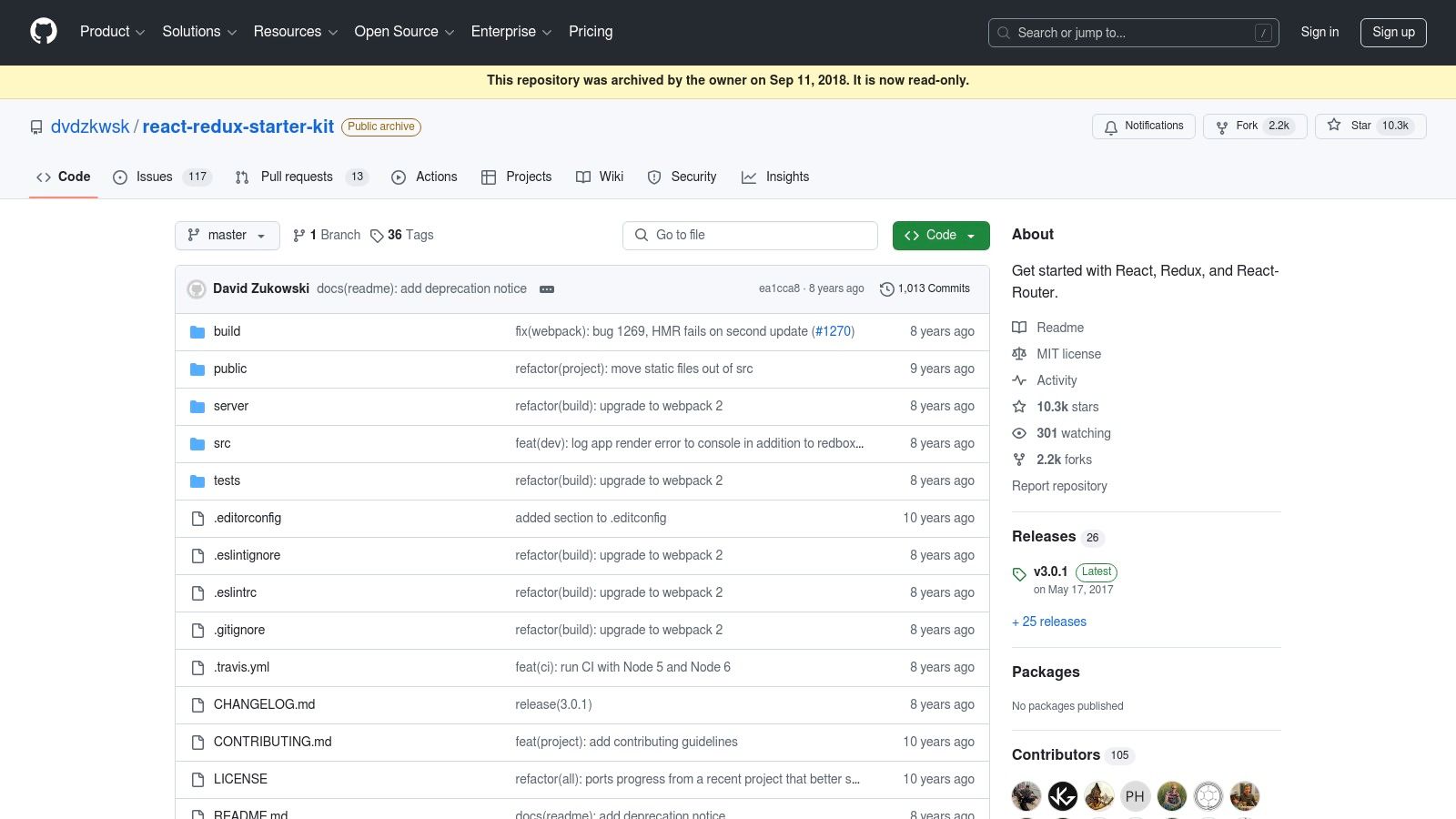Click the notifications bell icon
Viewport: 1456px width, 819px height.
click(1110, 126)
